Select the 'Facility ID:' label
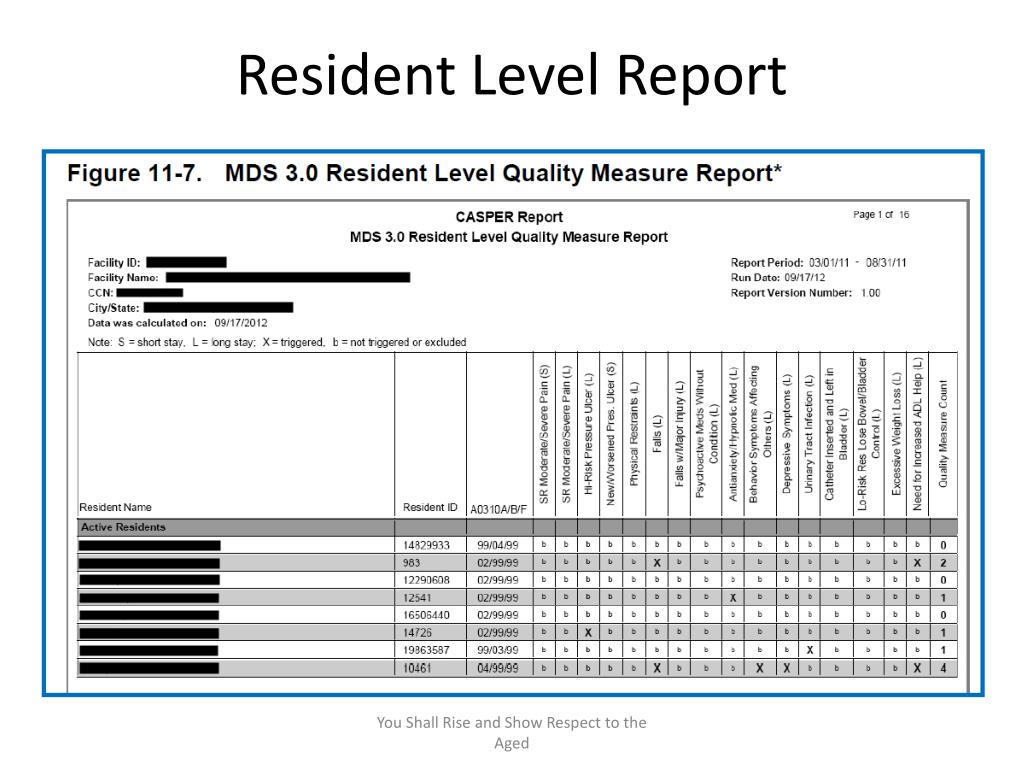The height and width of the screenshot is (768, 1024). pos(114,263)
